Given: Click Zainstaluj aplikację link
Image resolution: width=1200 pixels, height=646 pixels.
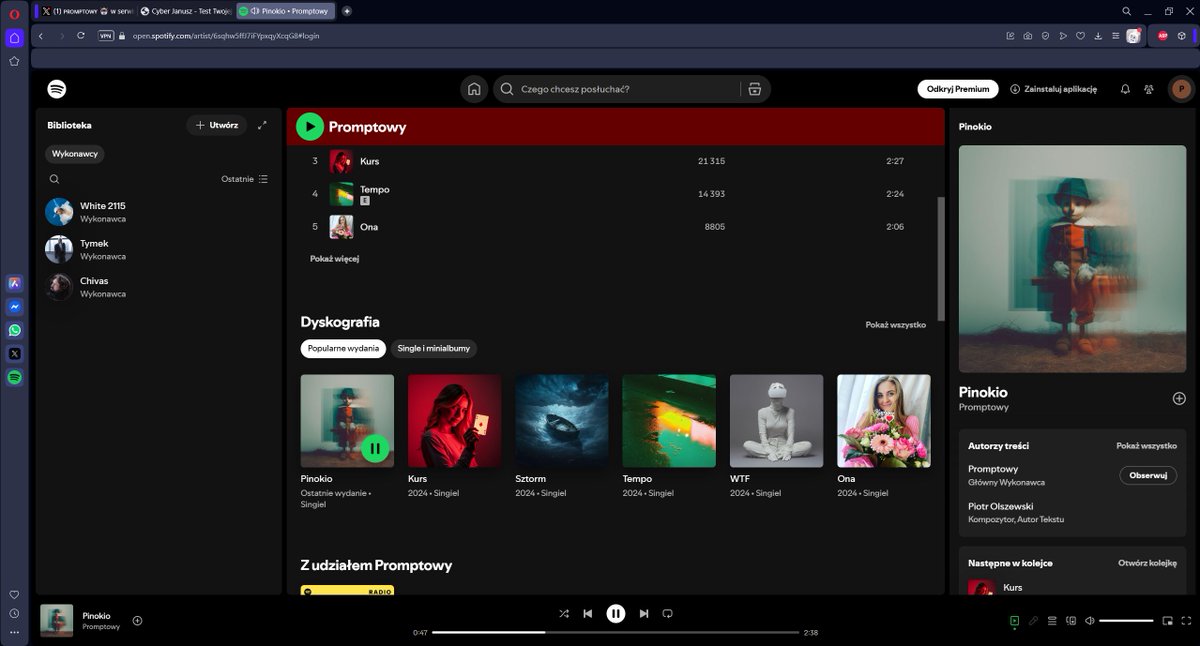Looking at the screenshot, I should click(1053, 89).
